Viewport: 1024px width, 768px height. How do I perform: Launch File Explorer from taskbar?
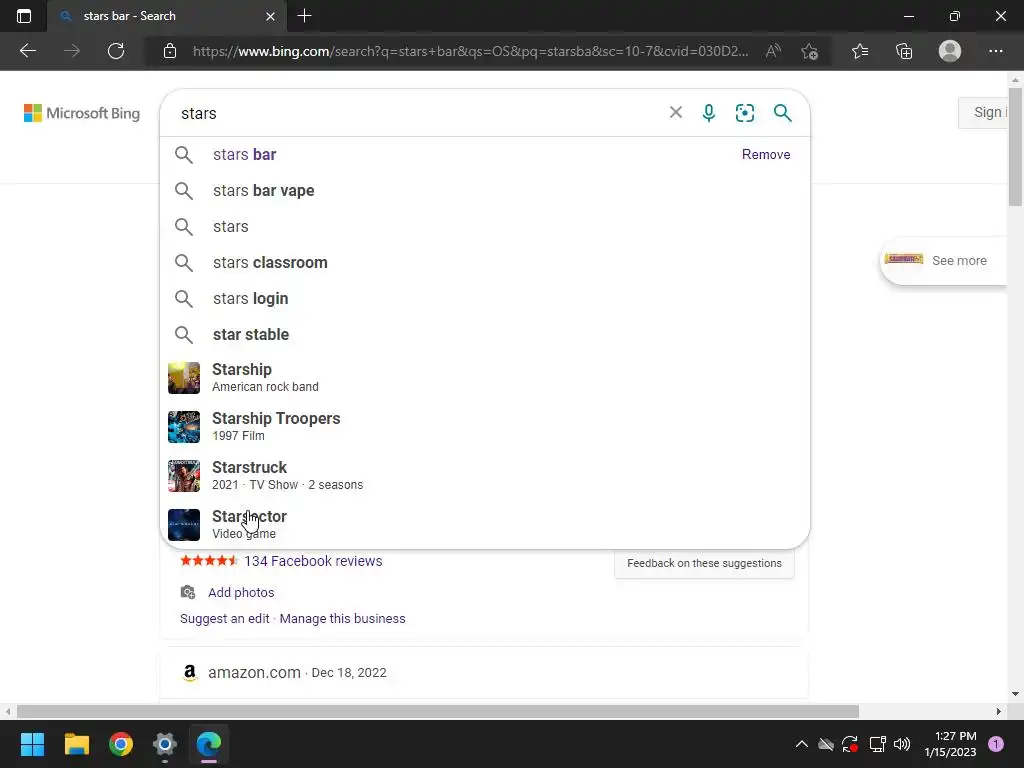tap(76, 744)
